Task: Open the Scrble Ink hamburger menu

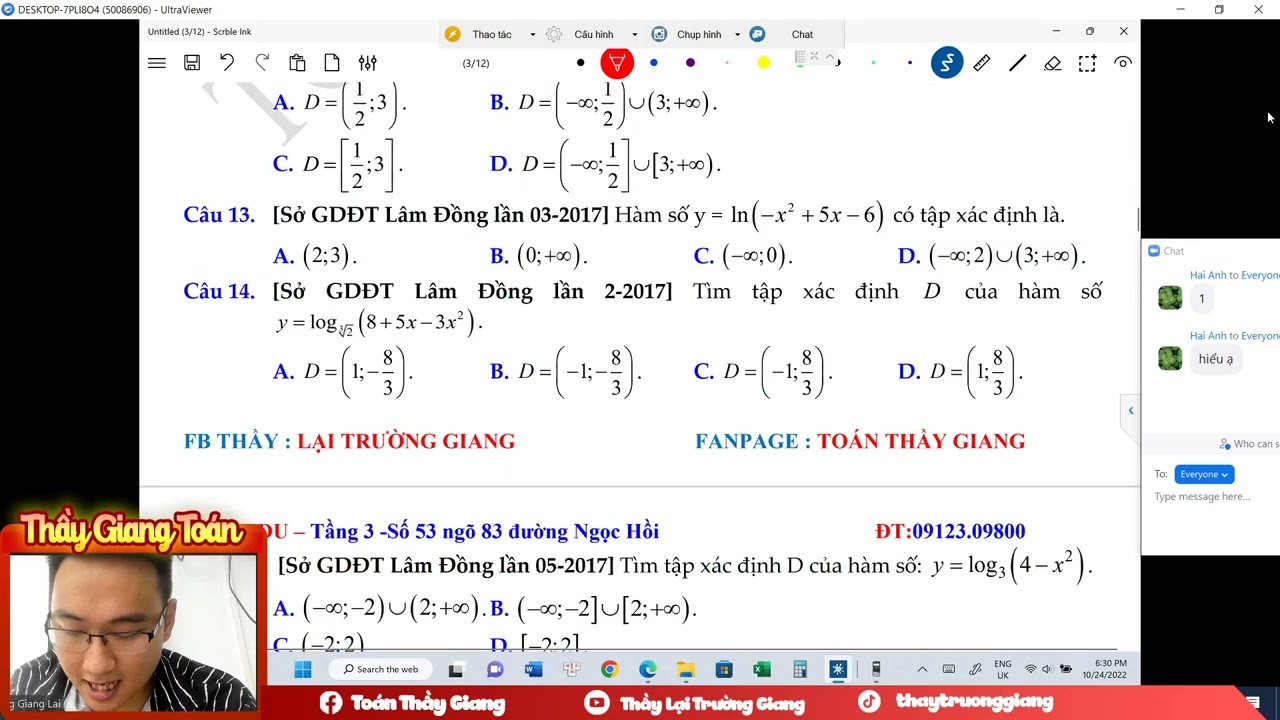Action: tap(157, 63)
